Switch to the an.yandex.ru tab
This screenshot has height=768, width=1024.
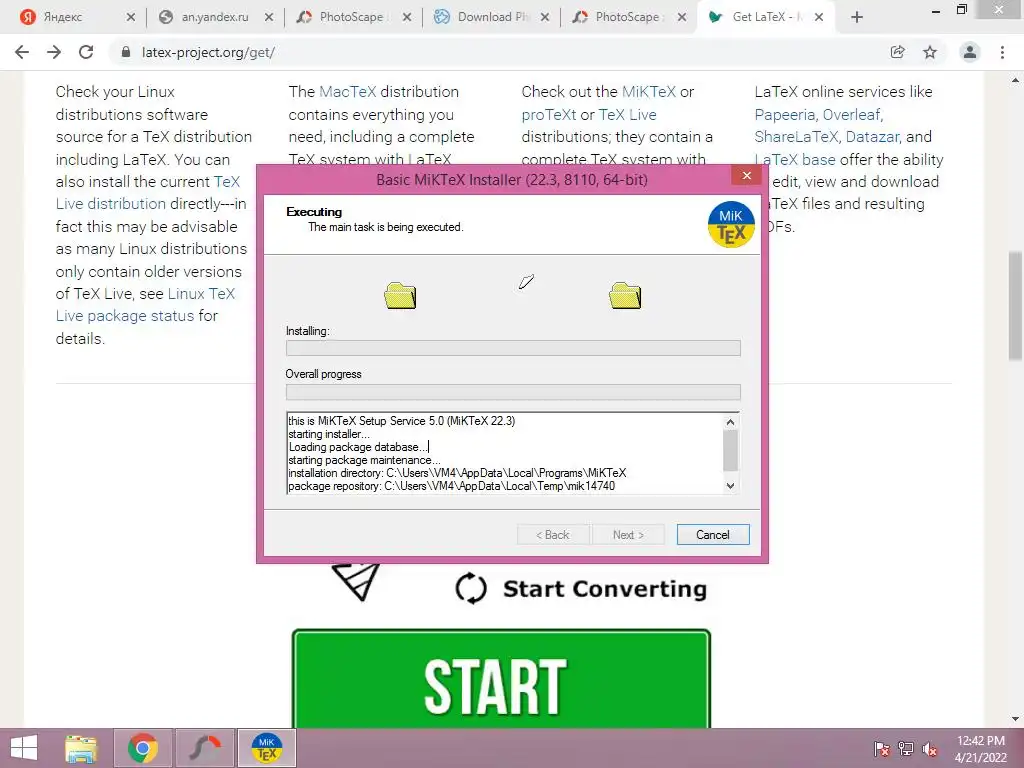(214, 17)
